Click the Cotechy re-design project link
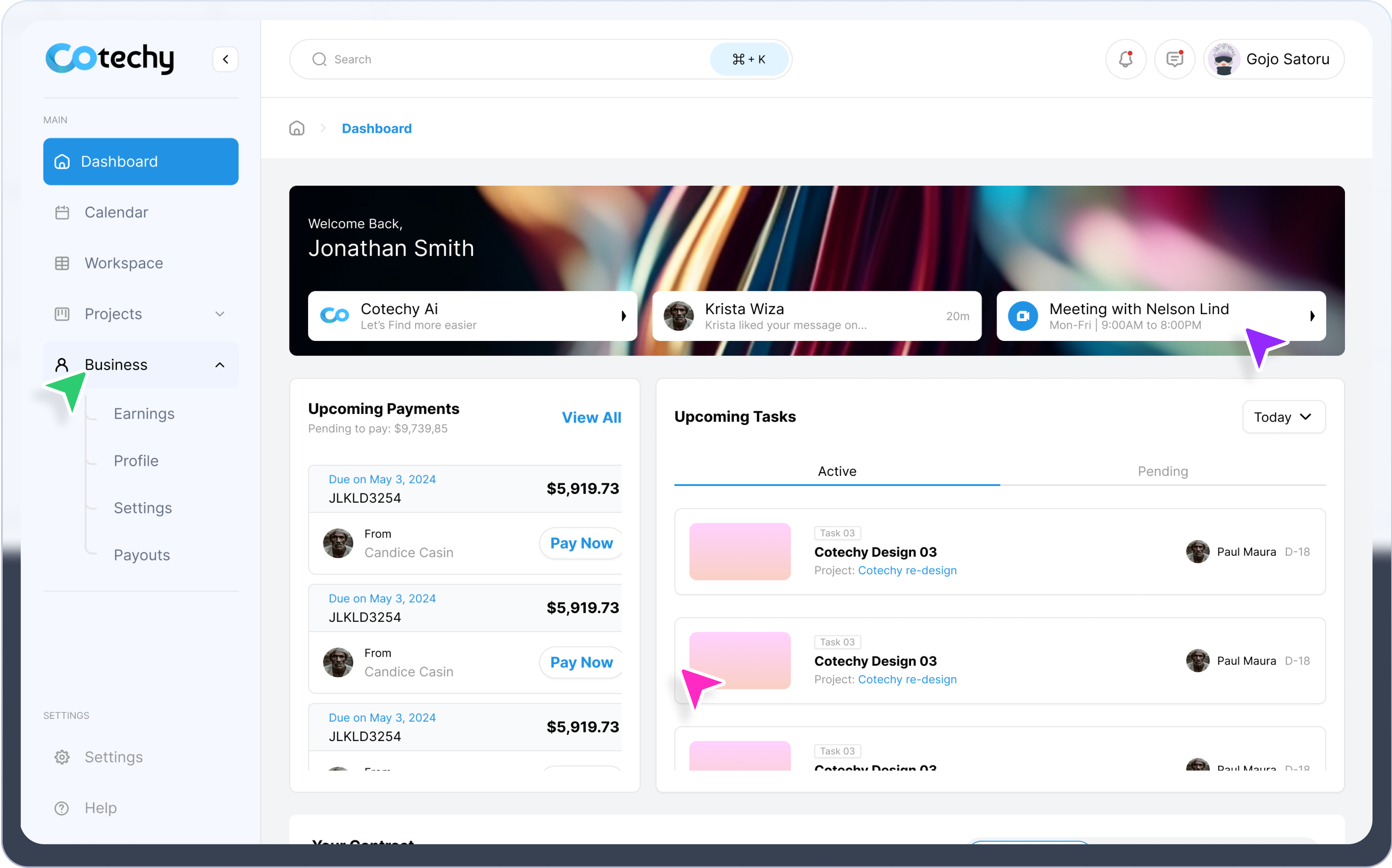 click(907, 570)
